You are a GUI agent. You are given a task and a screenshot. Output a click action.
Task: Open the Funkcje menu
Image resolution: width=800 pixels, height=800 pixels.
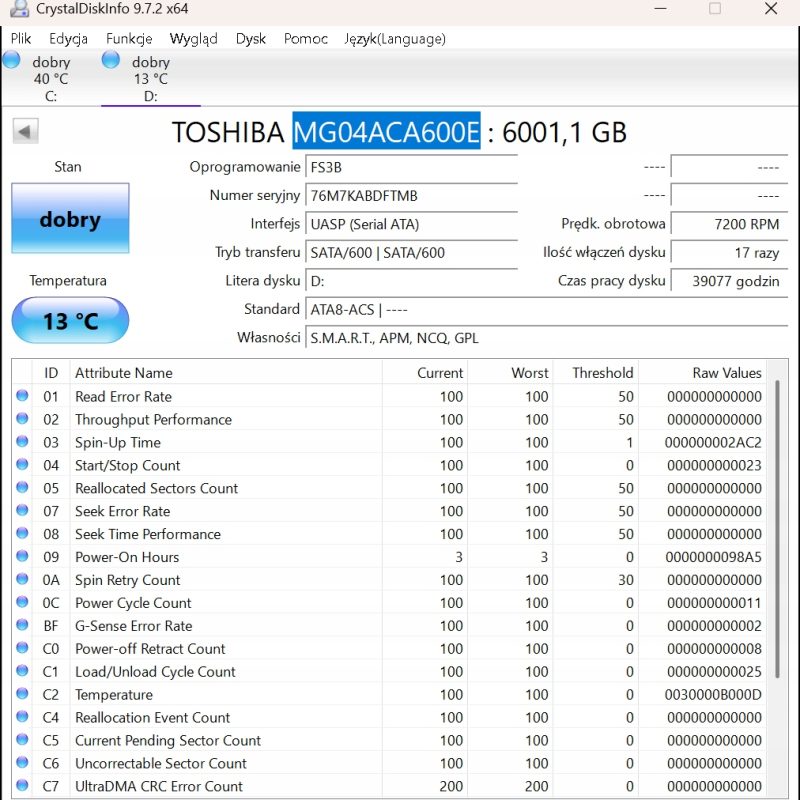(129, 39)
